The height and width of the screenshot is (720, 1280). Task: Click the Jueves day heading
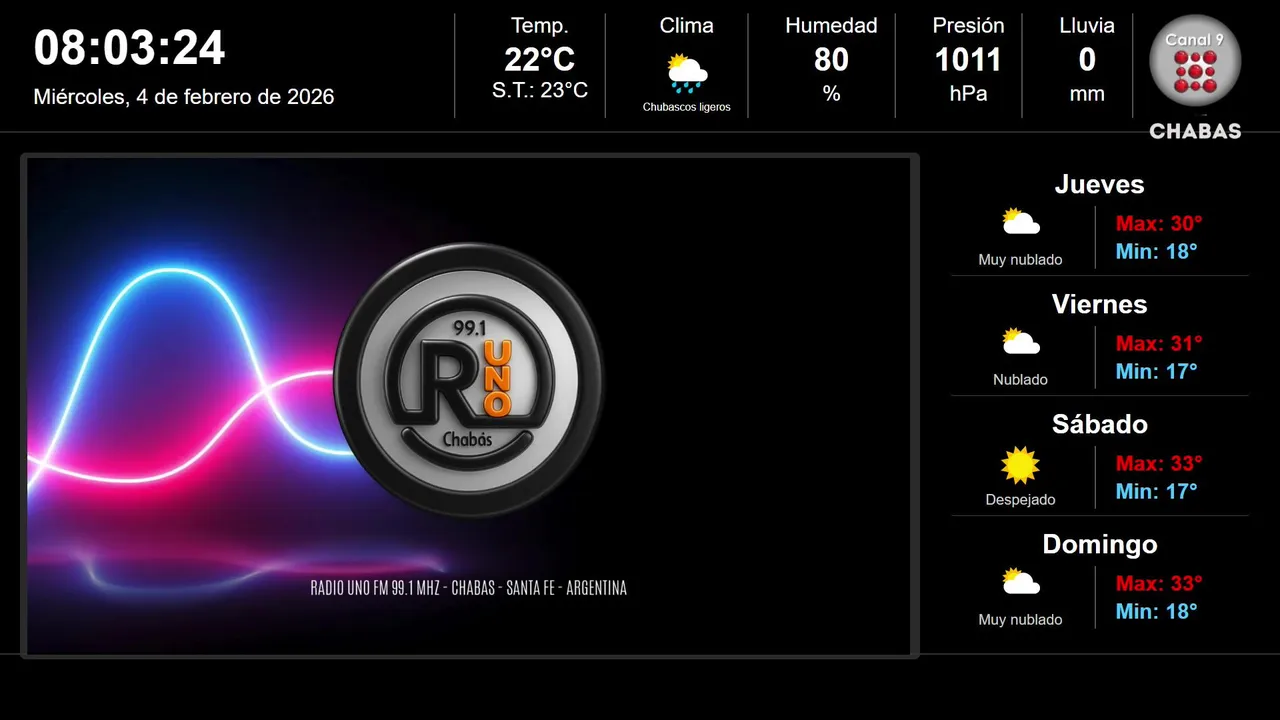tap(1100, 184)
